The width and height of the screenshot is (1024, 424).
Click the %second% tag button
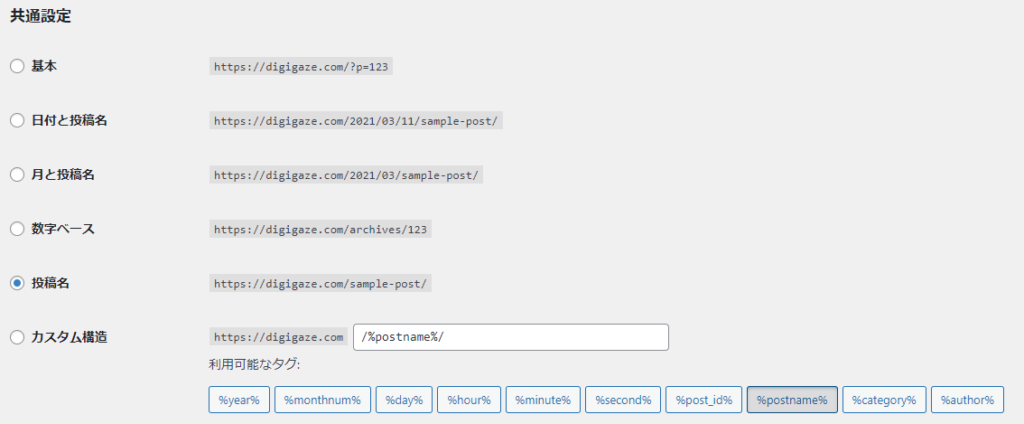click(623, 400)
